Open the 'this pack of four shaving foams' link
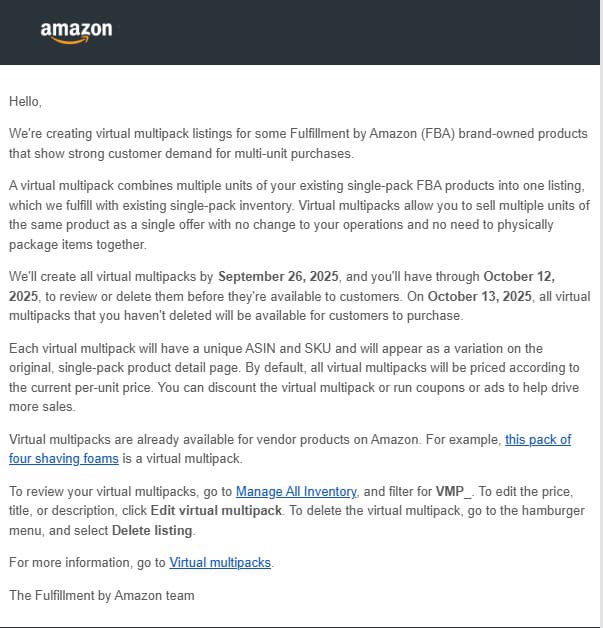 pyautogui.click(x=538, y=439)
